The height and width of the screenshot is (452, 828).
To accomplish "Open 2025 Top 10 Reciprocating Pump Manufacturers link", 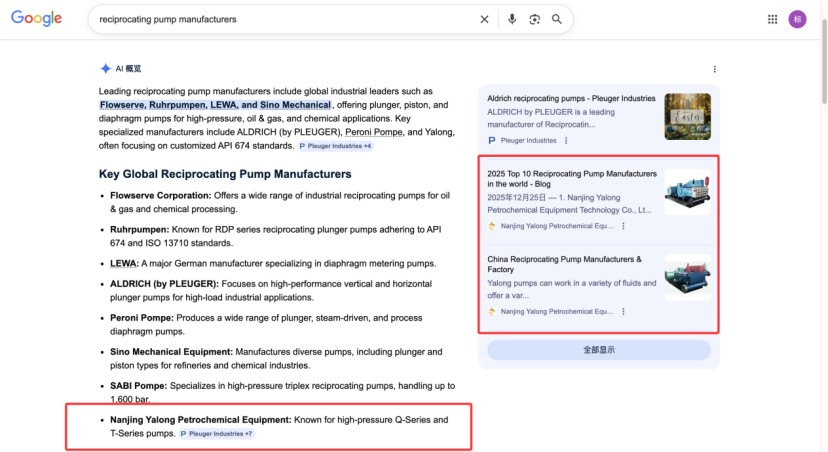I will coord(571,178).
